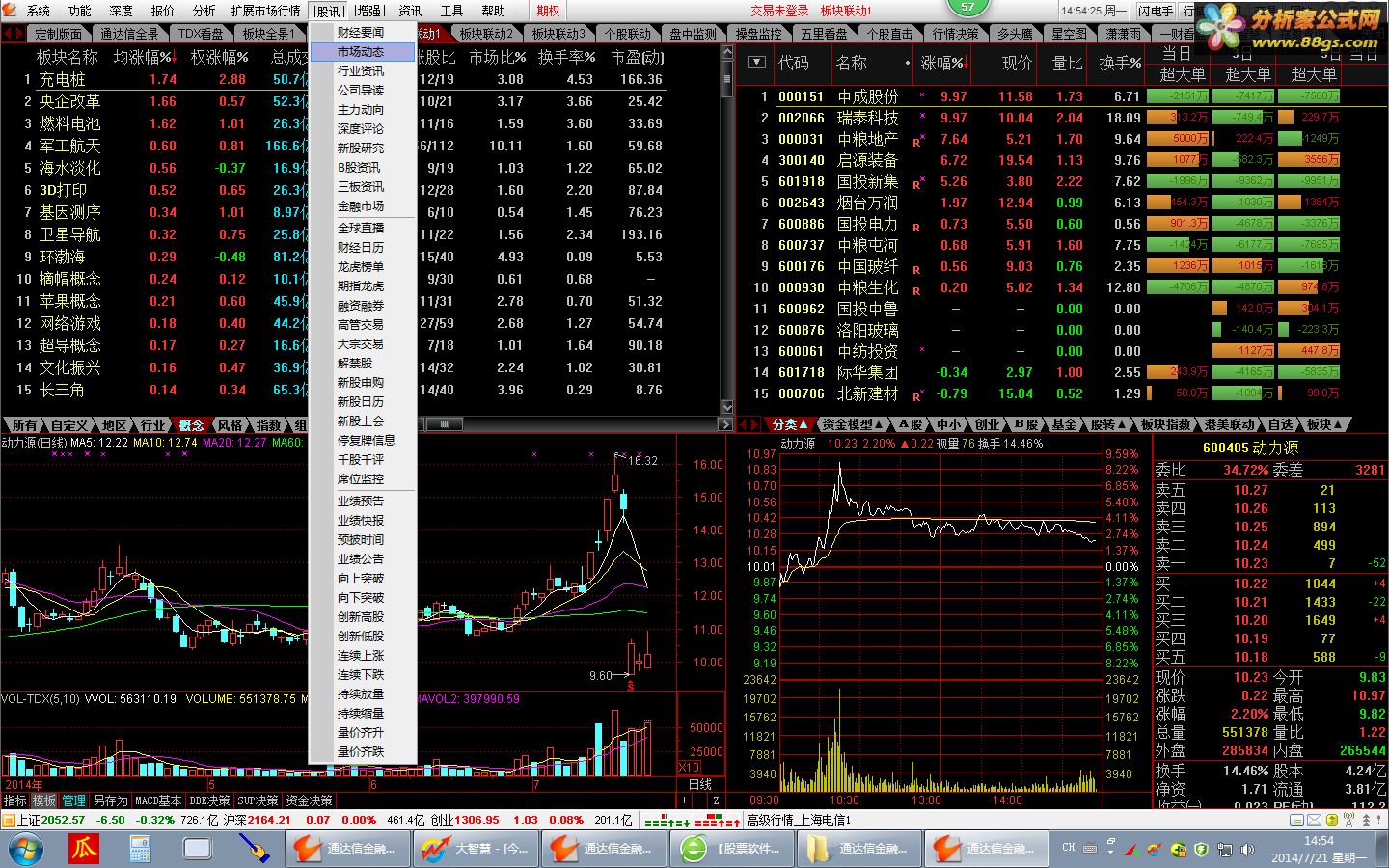
Task: Switch to 五里看盘 tab
Action: (x=825, y=34)
